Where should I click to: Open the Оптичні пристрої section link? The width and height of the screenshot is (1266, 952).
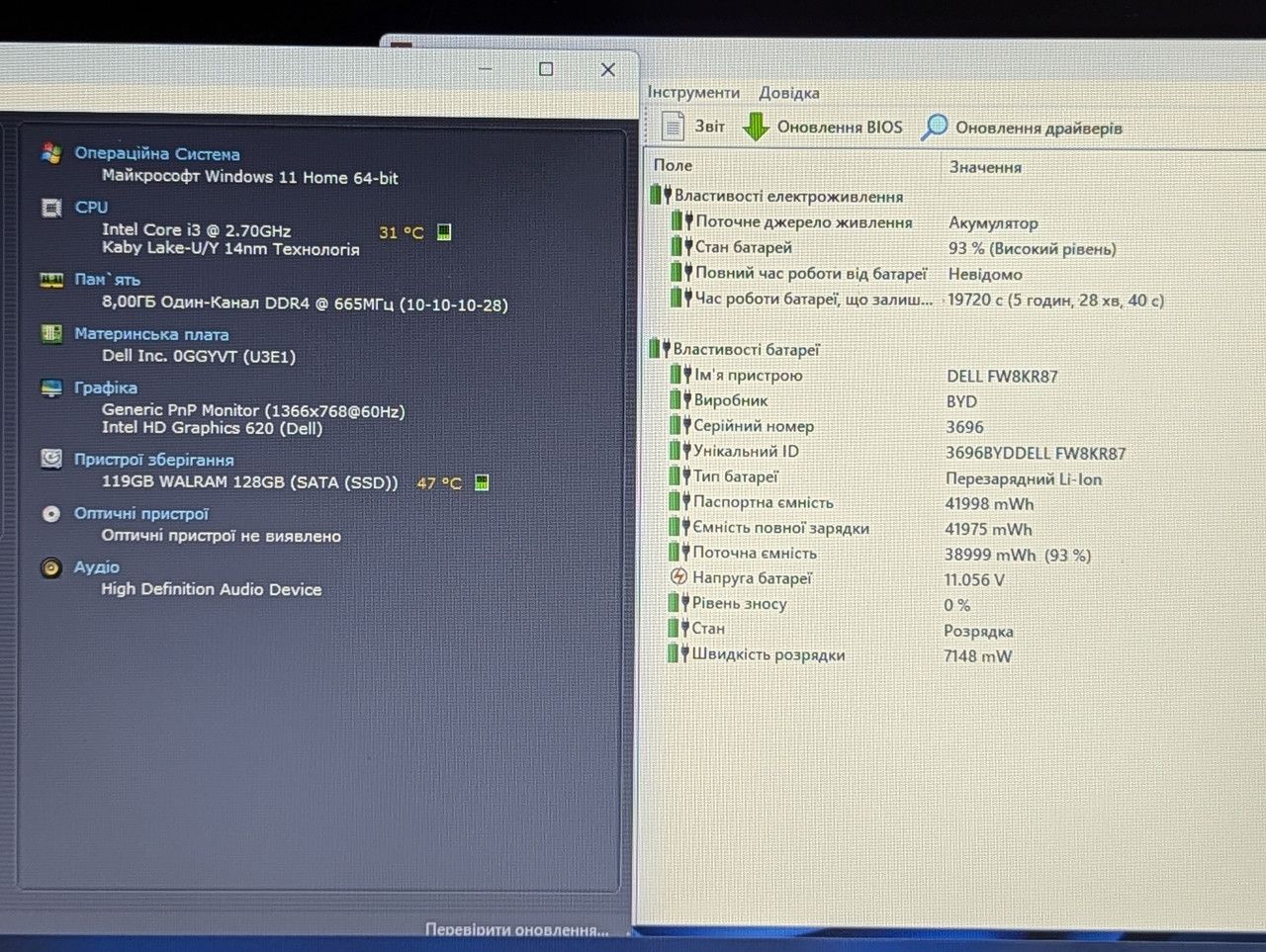(x=141, y=514)
